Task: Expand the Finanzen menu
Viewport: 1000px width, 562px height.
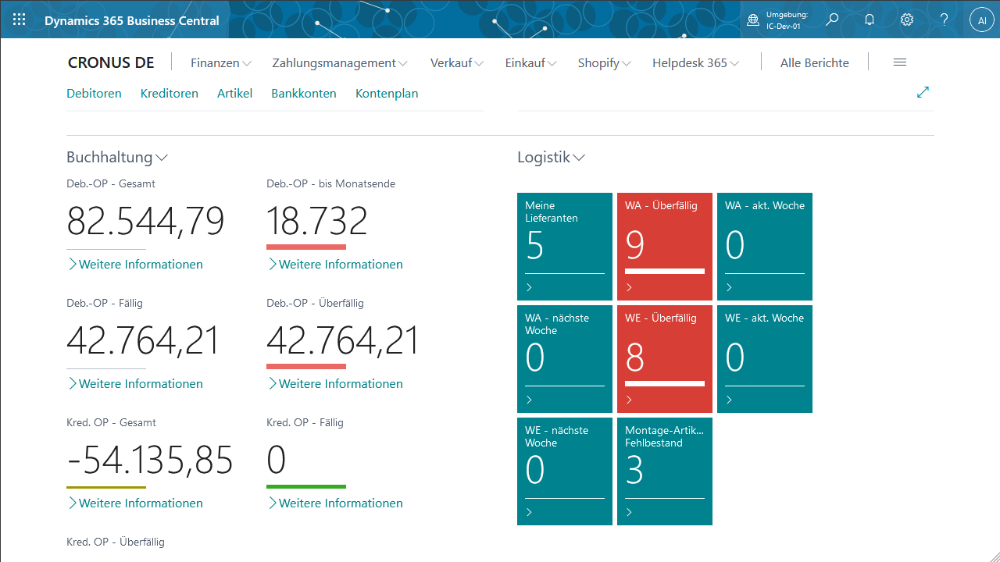Action: pyautogui.click(x=221, y=63)
